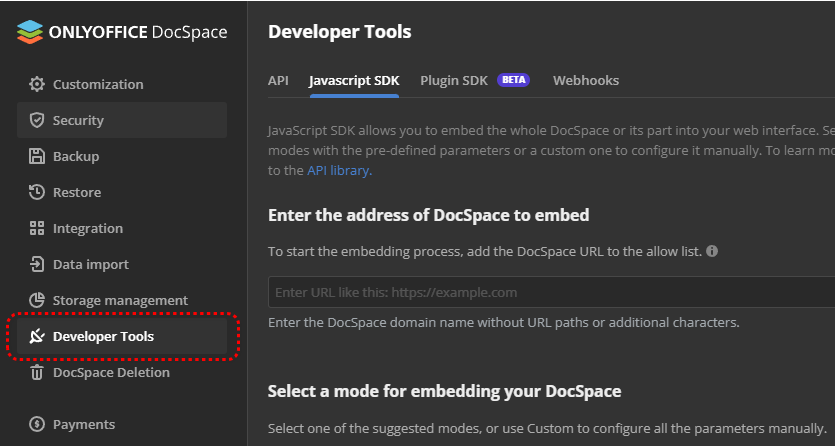Viewport: 835px width, 446px height.
Task: Open the Backup section
Action: coord(122,156)
